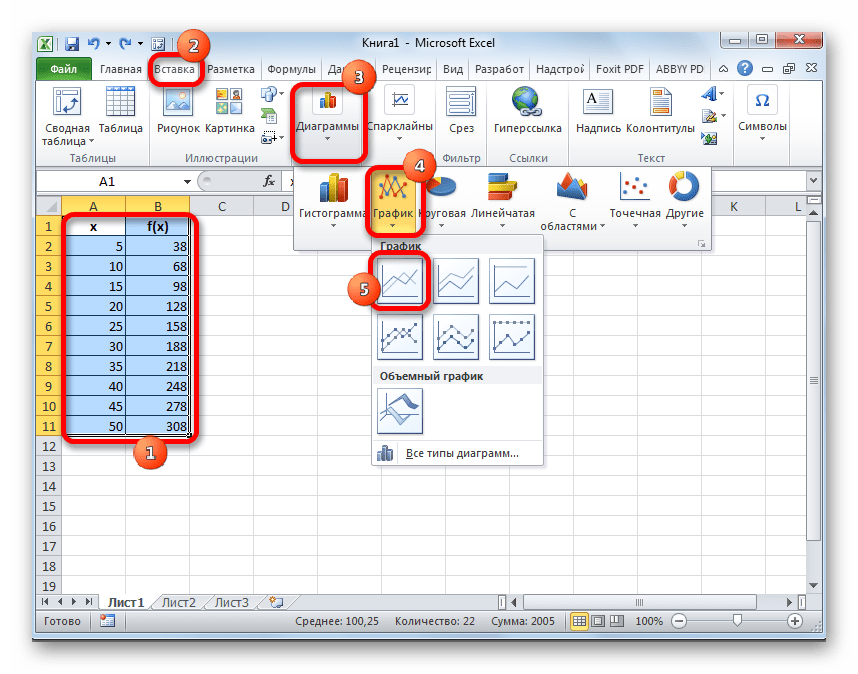This screenshot has width=858, height=674.
Task: Minimize the ribbon with caret icon
Action: [x=723, y=69]
